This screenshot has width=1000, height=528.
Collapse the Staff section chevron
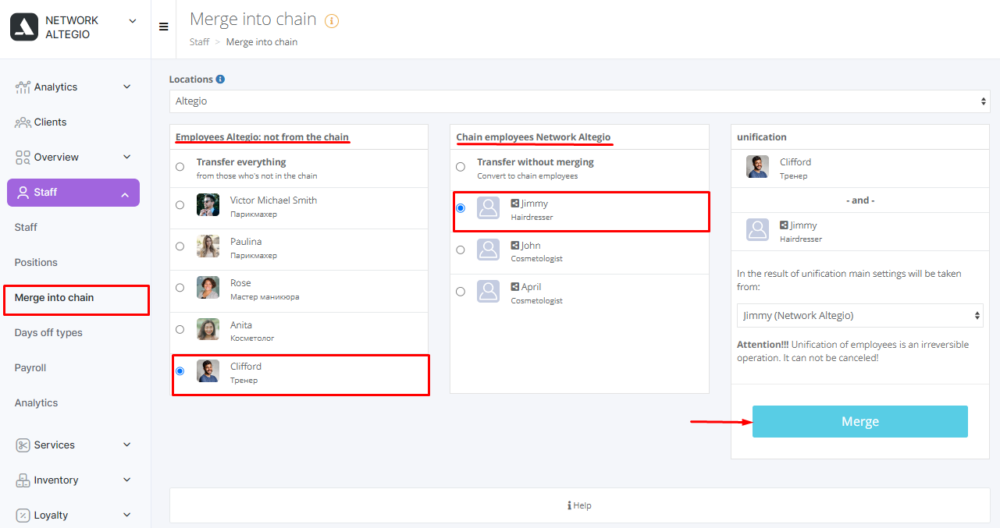pos(125,195)
